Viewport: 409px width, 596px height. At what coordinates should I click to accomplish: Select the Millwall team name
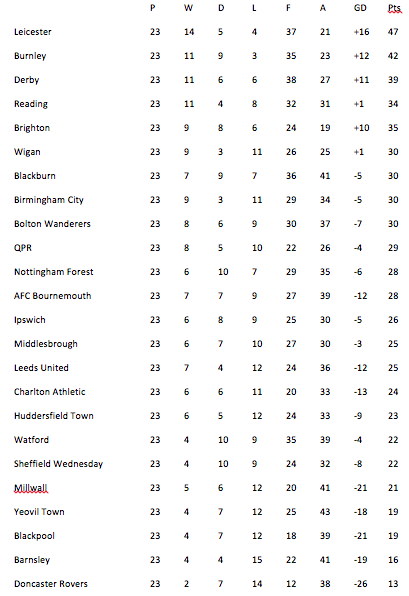pyautogui.click(x=31, y=488)
